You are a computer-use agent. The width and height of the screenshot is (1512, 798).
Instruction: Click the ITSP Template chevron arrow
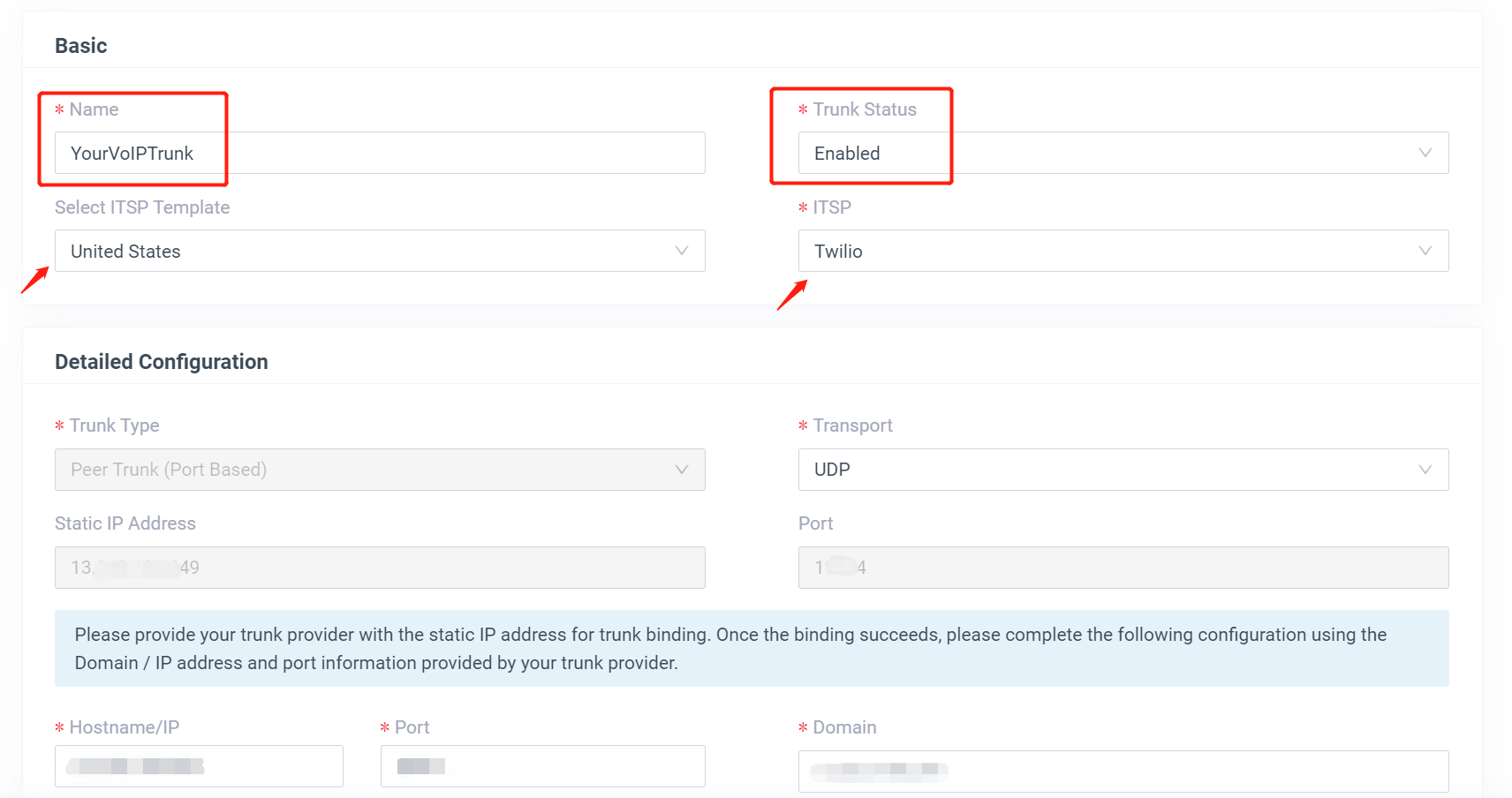point(681,251)
